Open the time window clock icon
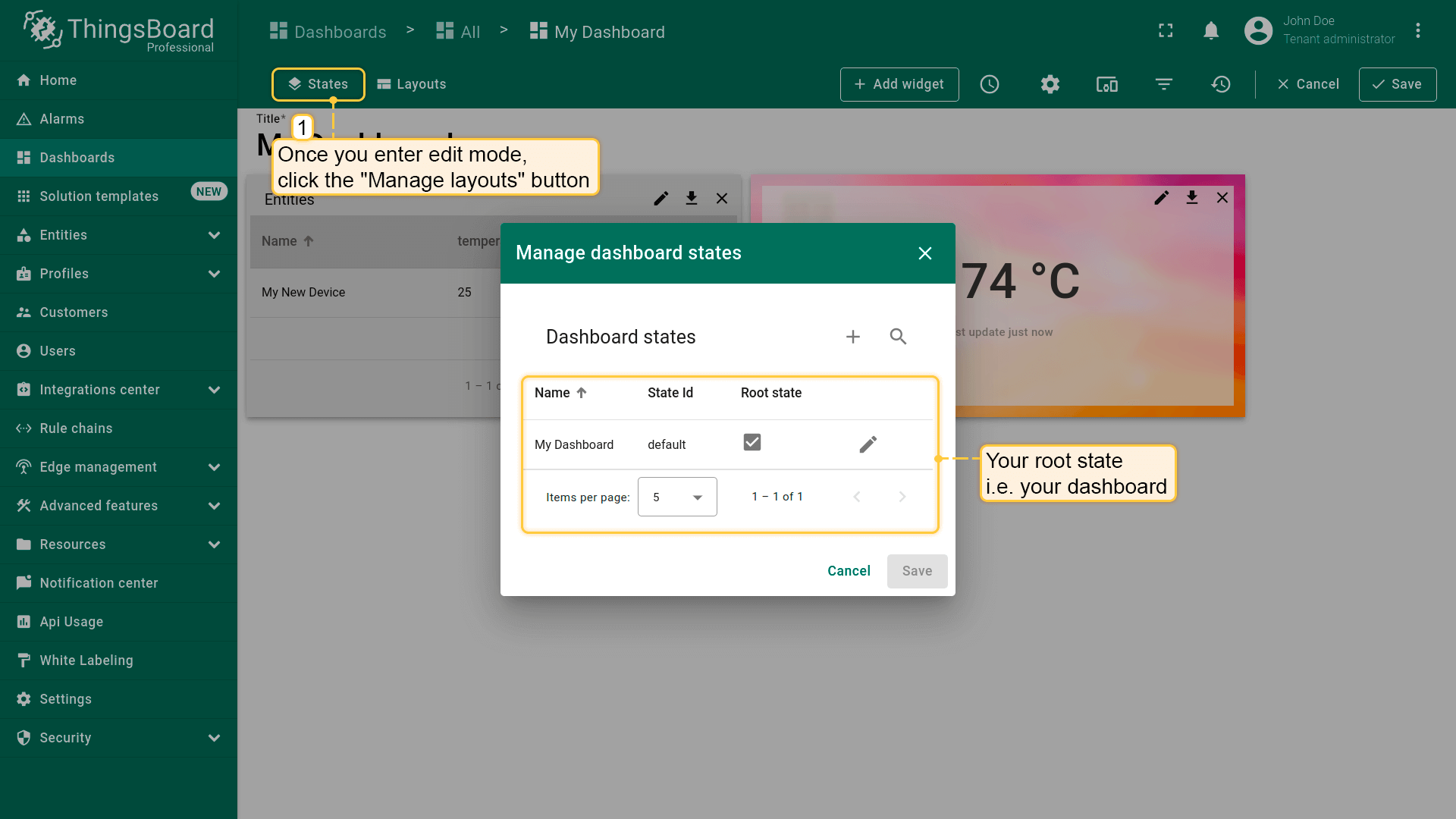 coord(990,84)
